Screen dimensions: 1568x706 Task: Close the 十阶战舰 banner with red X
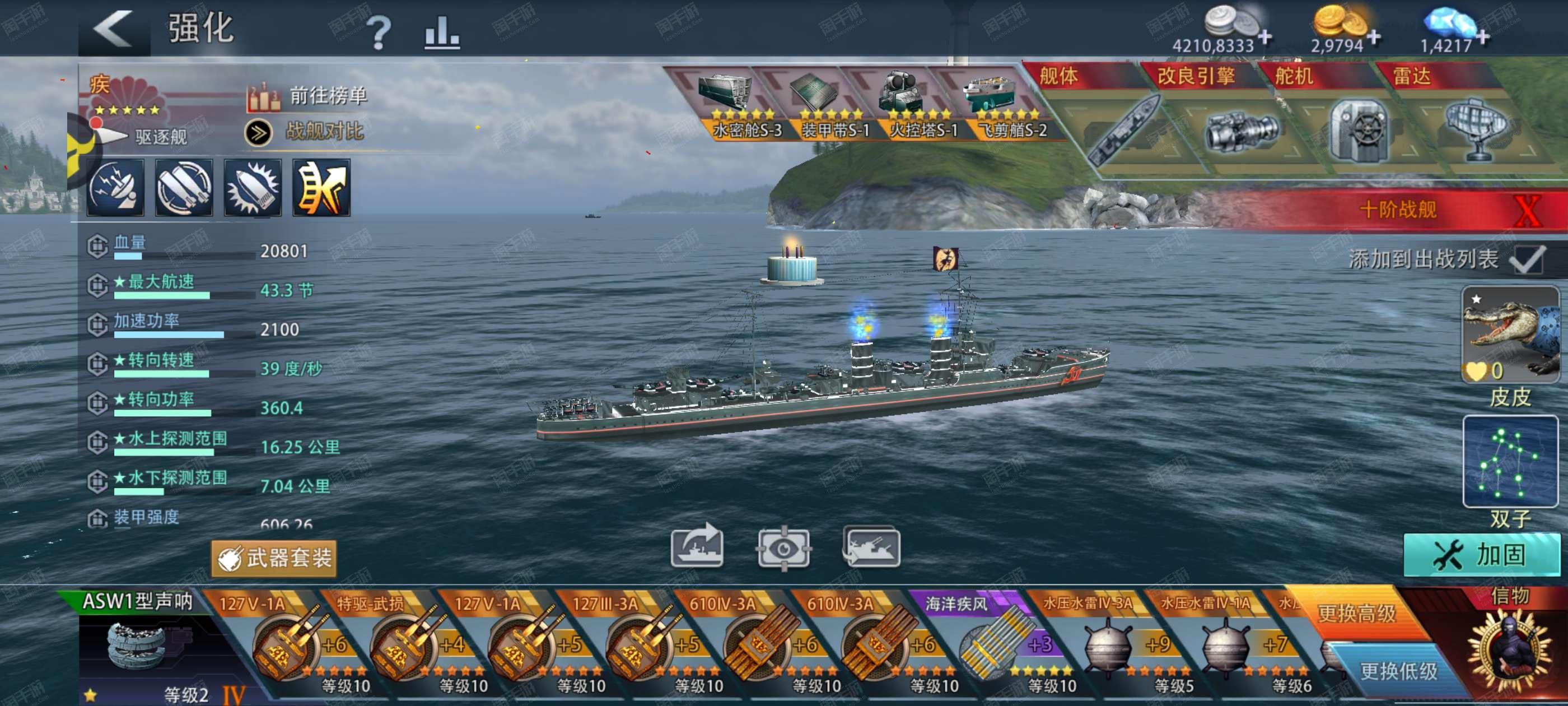point(1527,210)
